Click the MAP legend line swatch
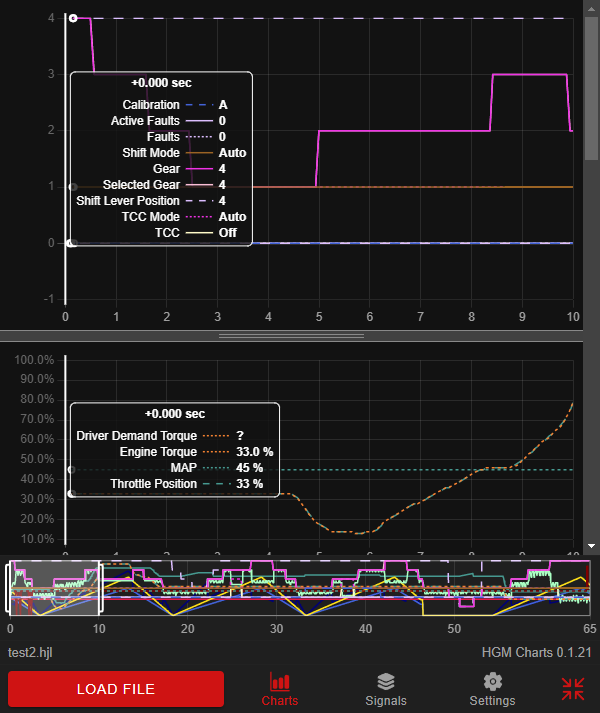Screen dimensions: 600x713 [213, 468]
